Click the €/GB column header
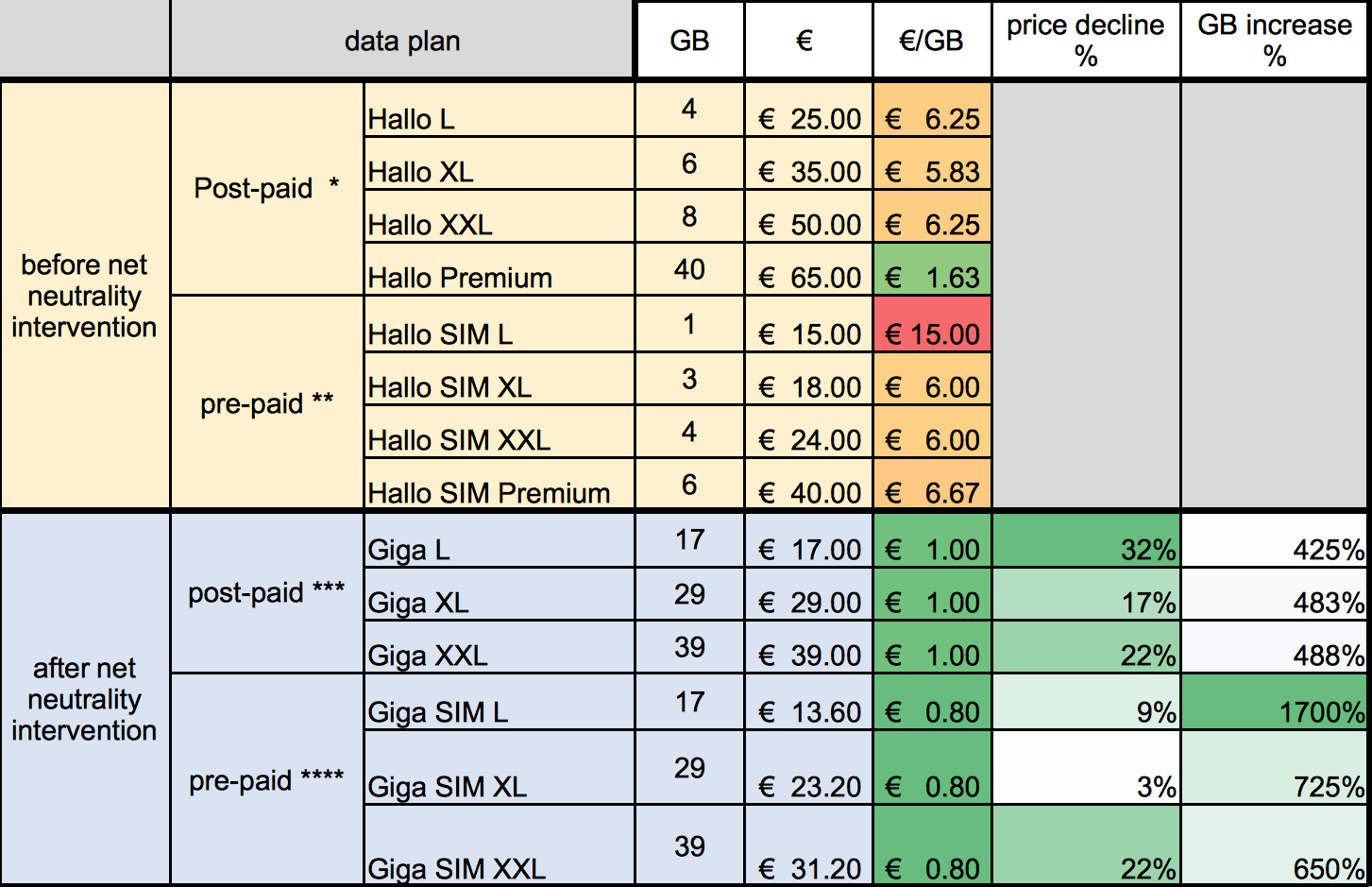This screenshot has height=887, width=1372. (x=932, y=40)
